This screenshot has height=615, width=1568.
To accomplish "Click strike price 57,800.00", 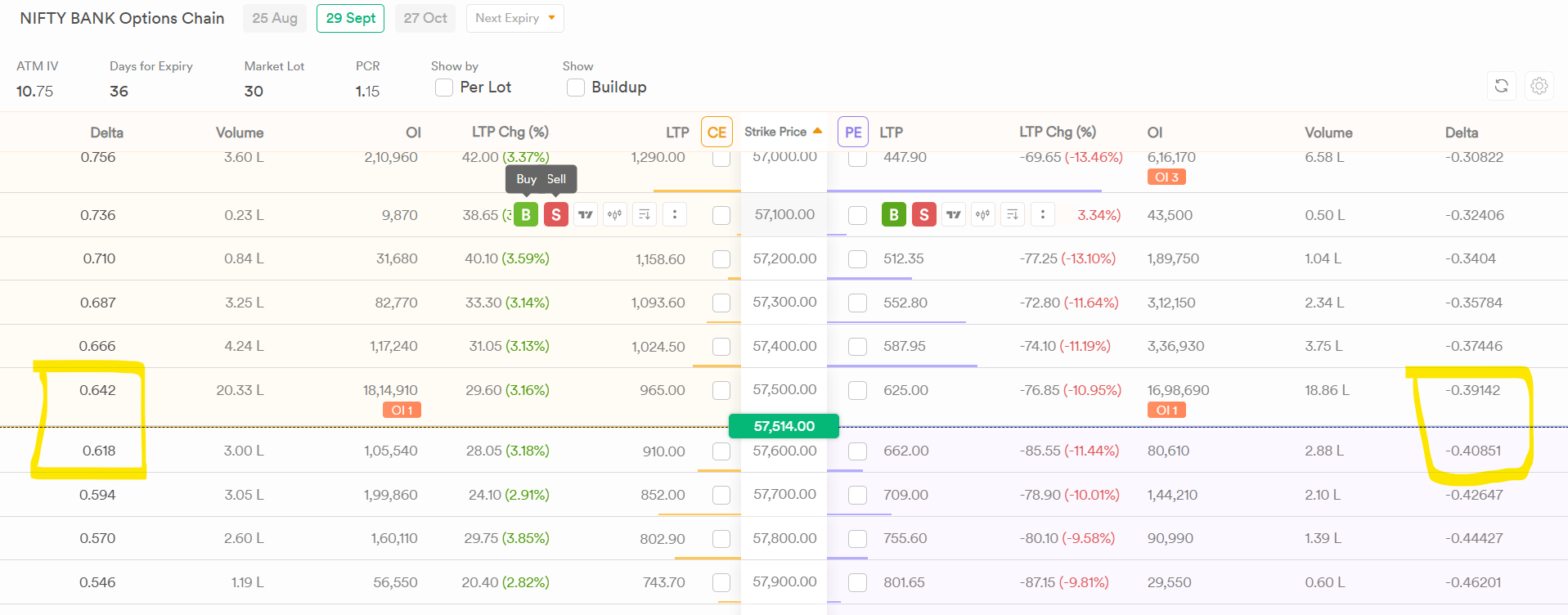I will tap(784, 538).
